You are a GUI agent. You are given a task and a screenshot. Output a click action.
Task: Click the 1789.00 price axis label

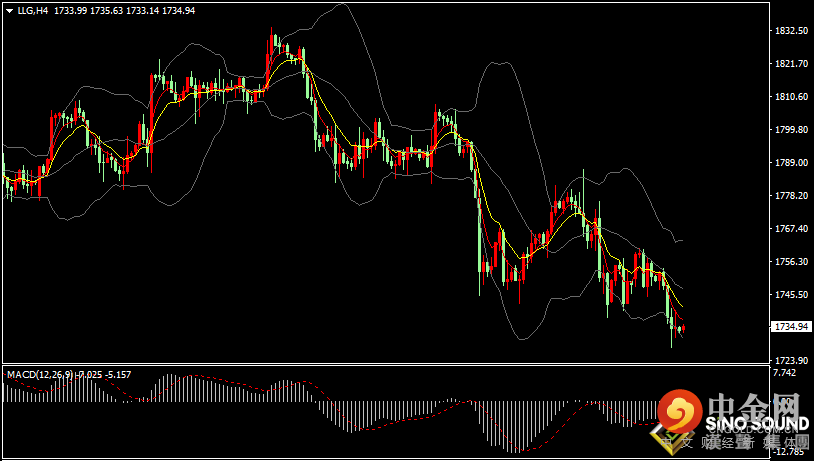(x=792, y=162)
